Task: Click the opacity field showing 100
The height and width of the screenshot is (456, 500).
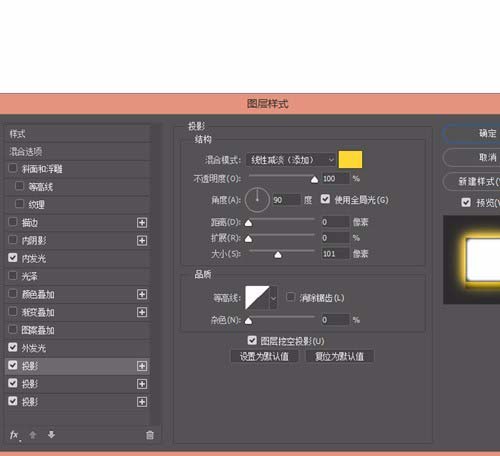Action: (x=335, y=179)
